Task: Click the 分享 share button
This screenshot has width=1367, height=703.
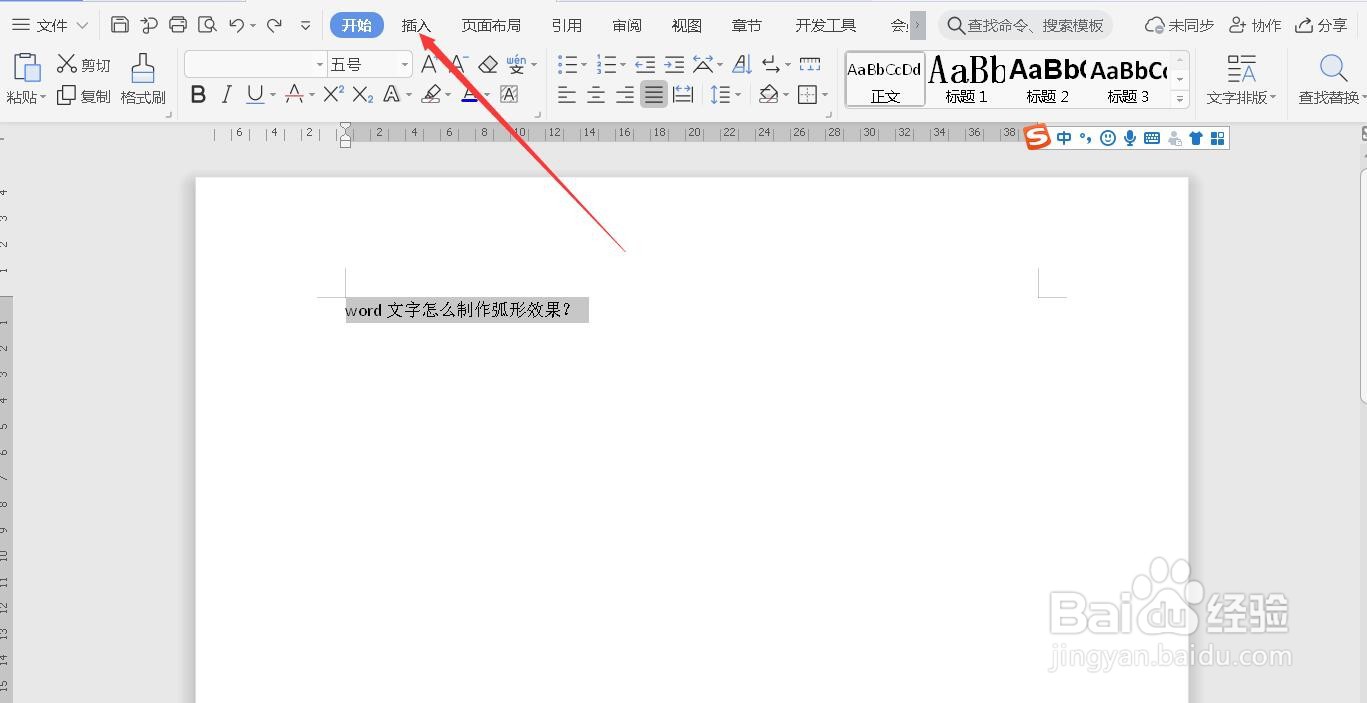Action: 1321,25
